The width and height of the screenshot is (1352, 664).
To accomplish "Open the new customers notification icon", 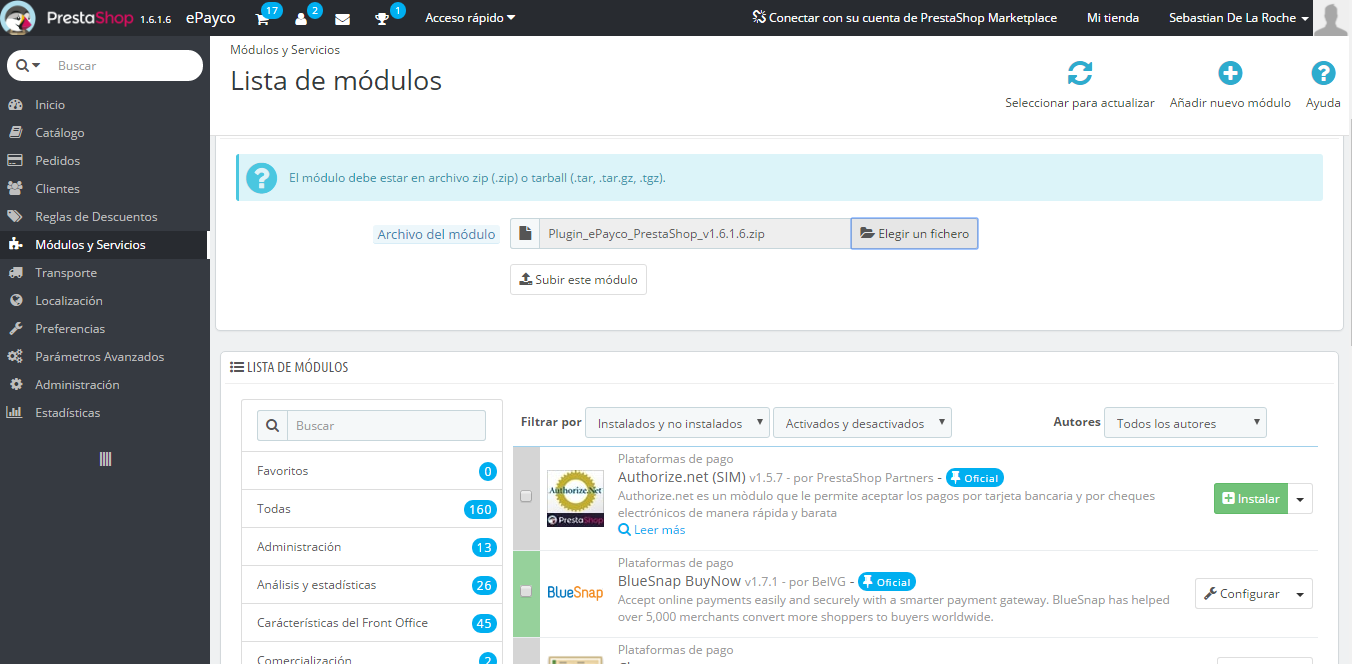I will pyautogui.click(x=301, y=19).
